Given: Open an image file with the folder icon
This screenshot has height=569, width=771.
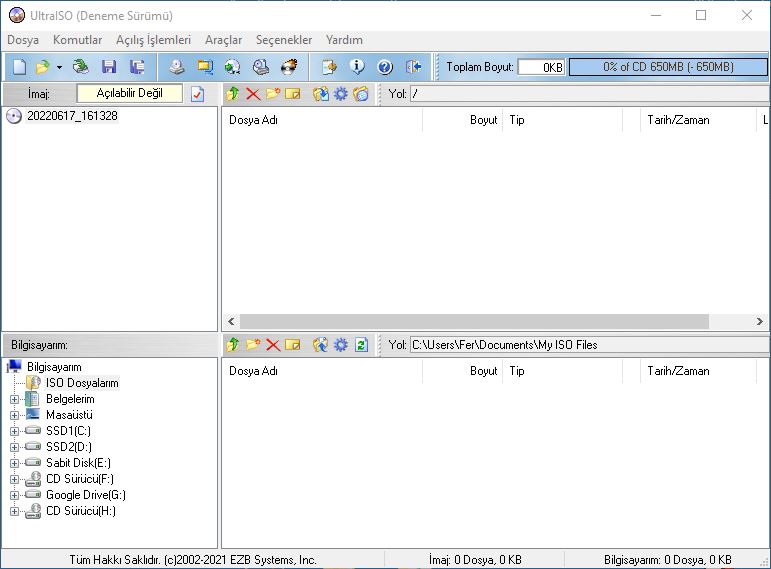Looking at the screenshot, I should (x=43, y=67).
